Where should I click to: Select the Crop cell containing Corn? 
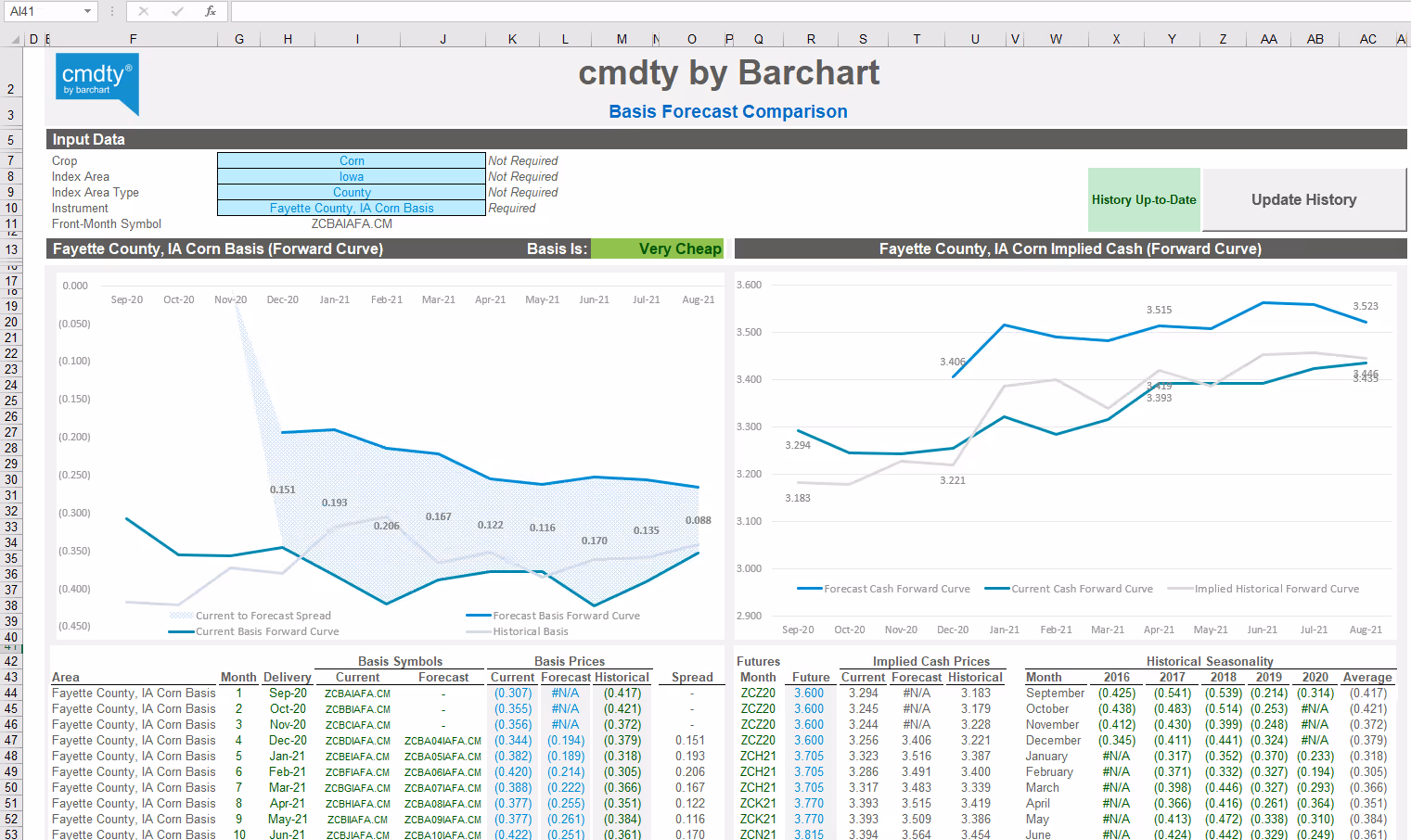tap(352, 160)
